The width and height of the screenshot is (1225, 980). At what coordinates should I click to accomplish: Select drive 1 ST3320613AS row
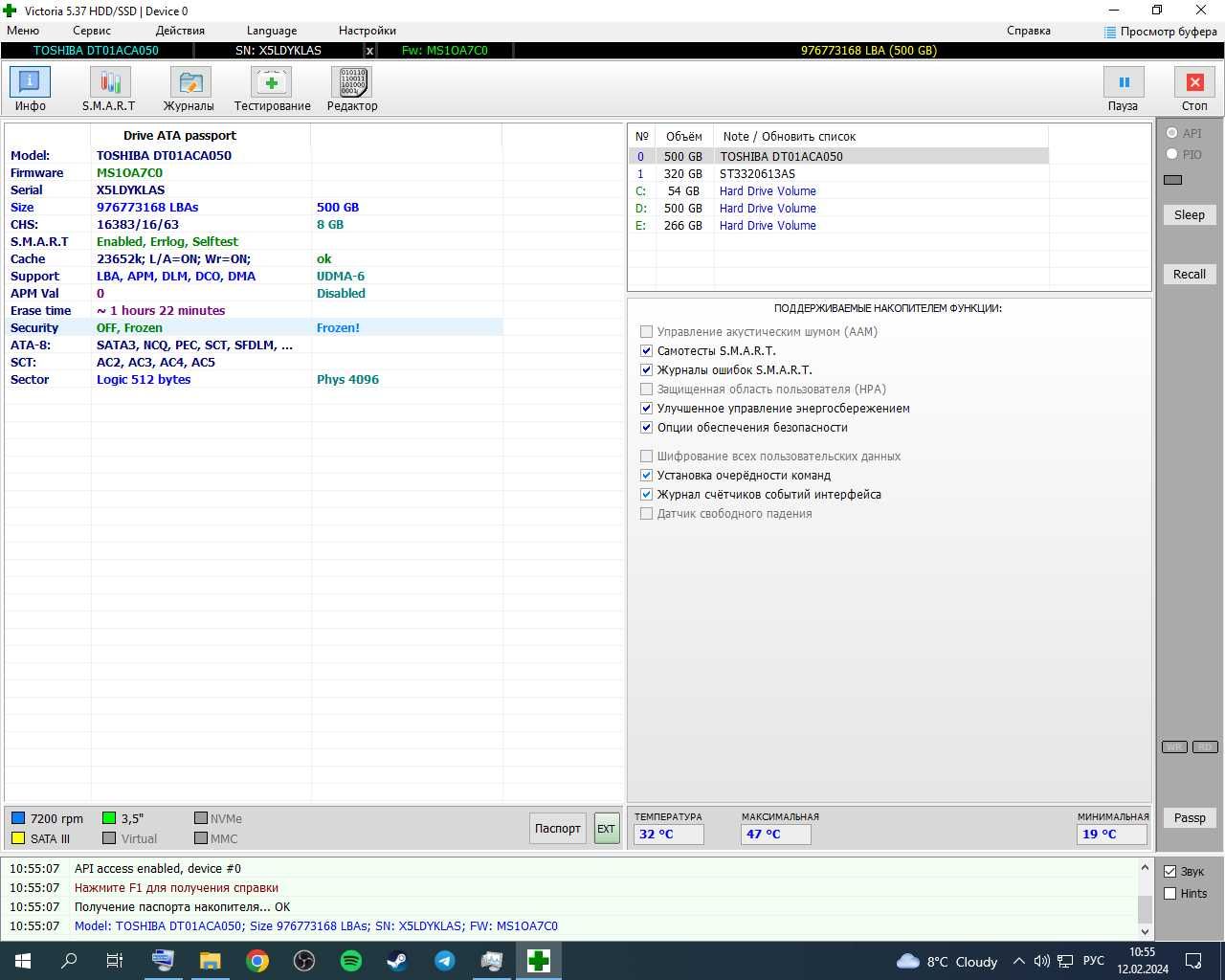click(838, 173)
